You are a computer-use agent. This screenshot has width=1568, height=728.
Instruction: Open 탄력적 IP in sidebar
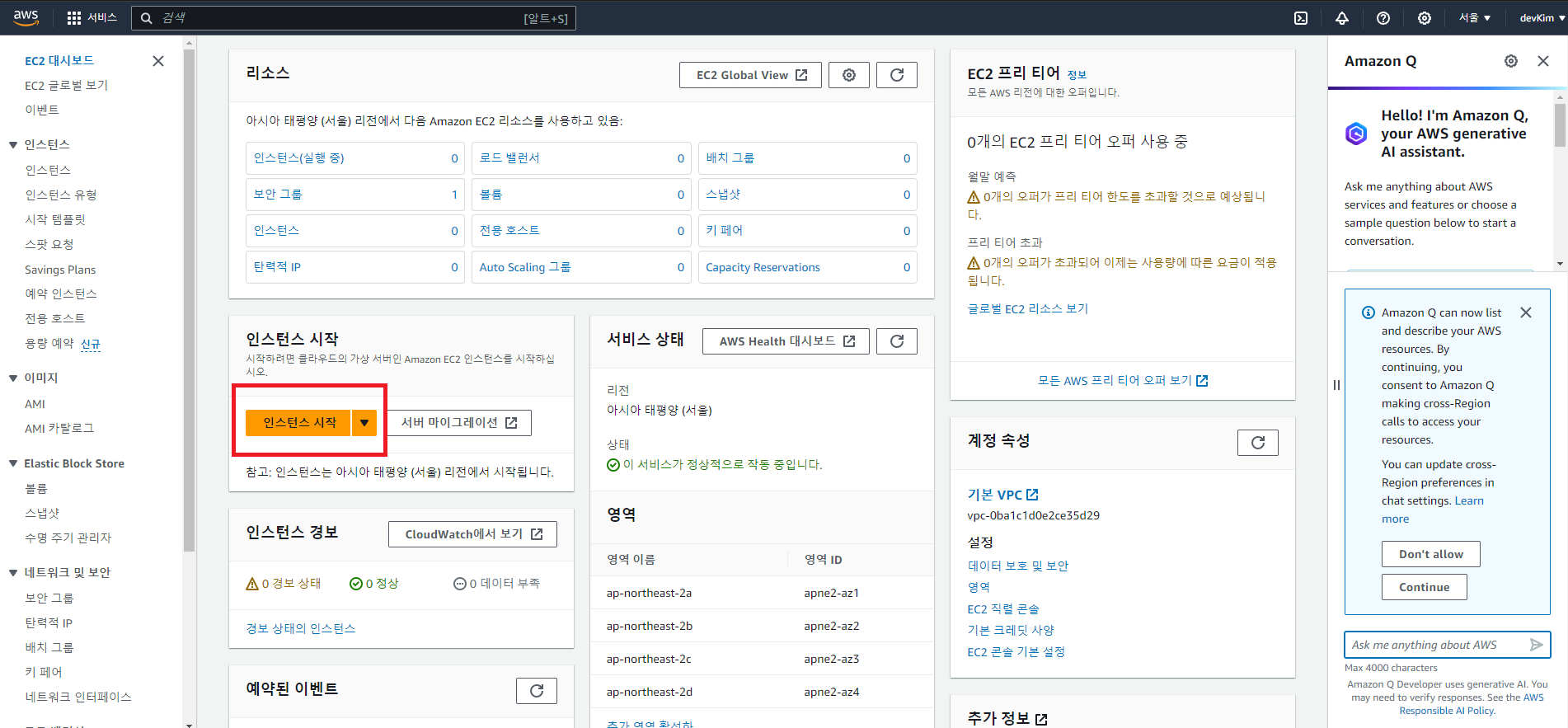(x=49, y=623)
